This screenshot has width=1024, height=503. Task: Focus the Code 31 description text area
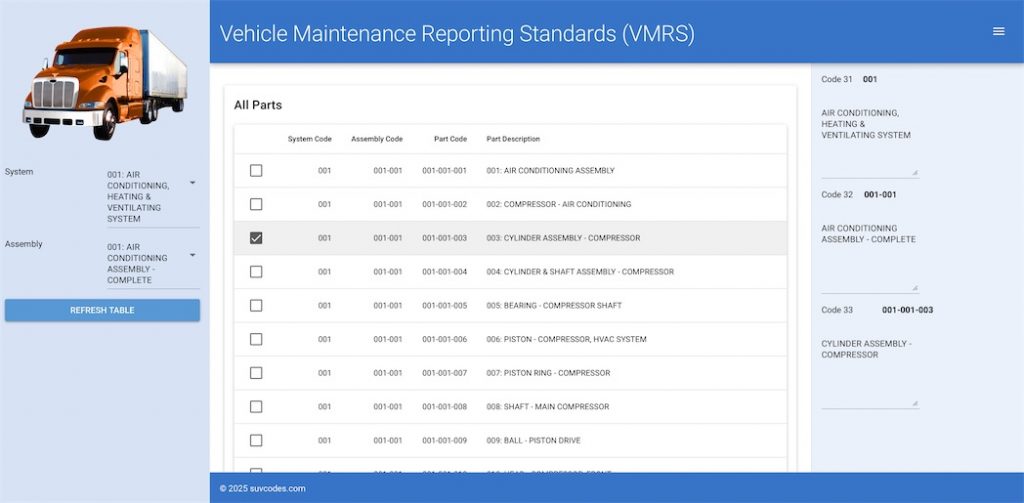(x=868, y=135)
